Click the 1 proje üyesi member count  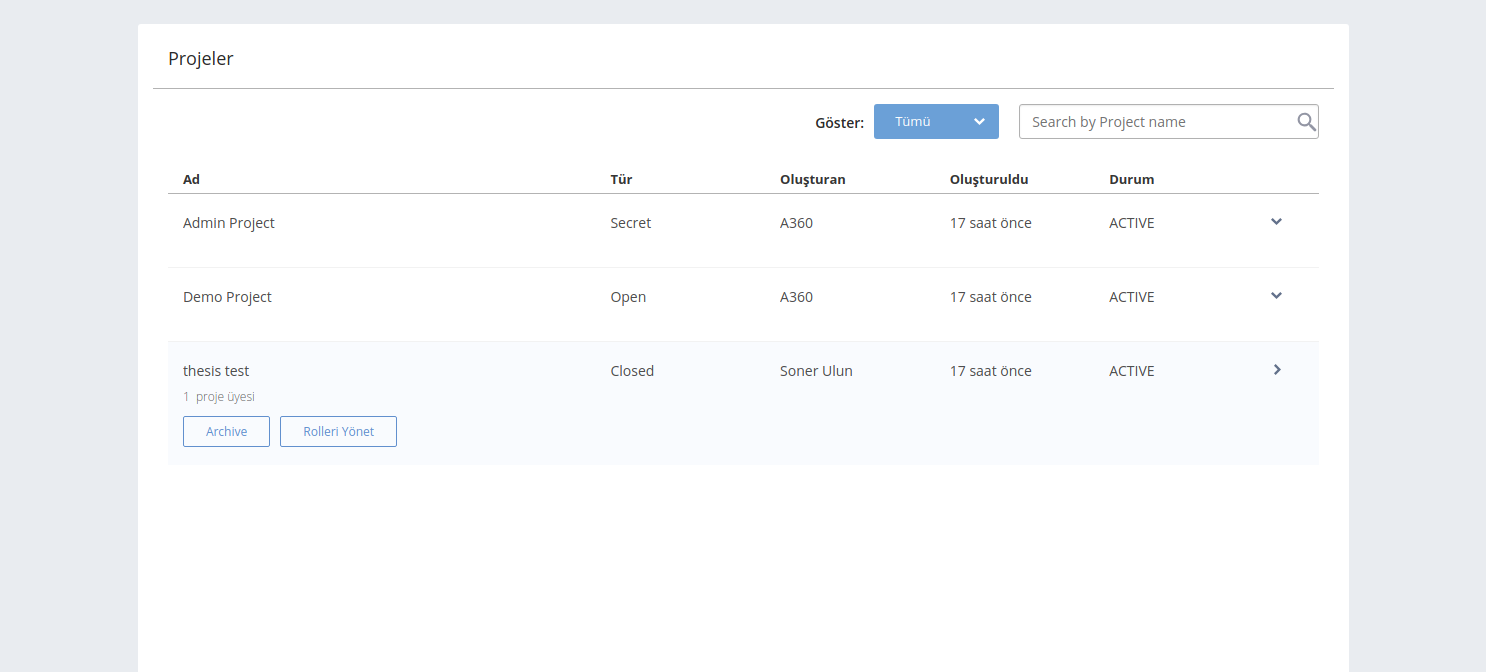coord(219,397)
